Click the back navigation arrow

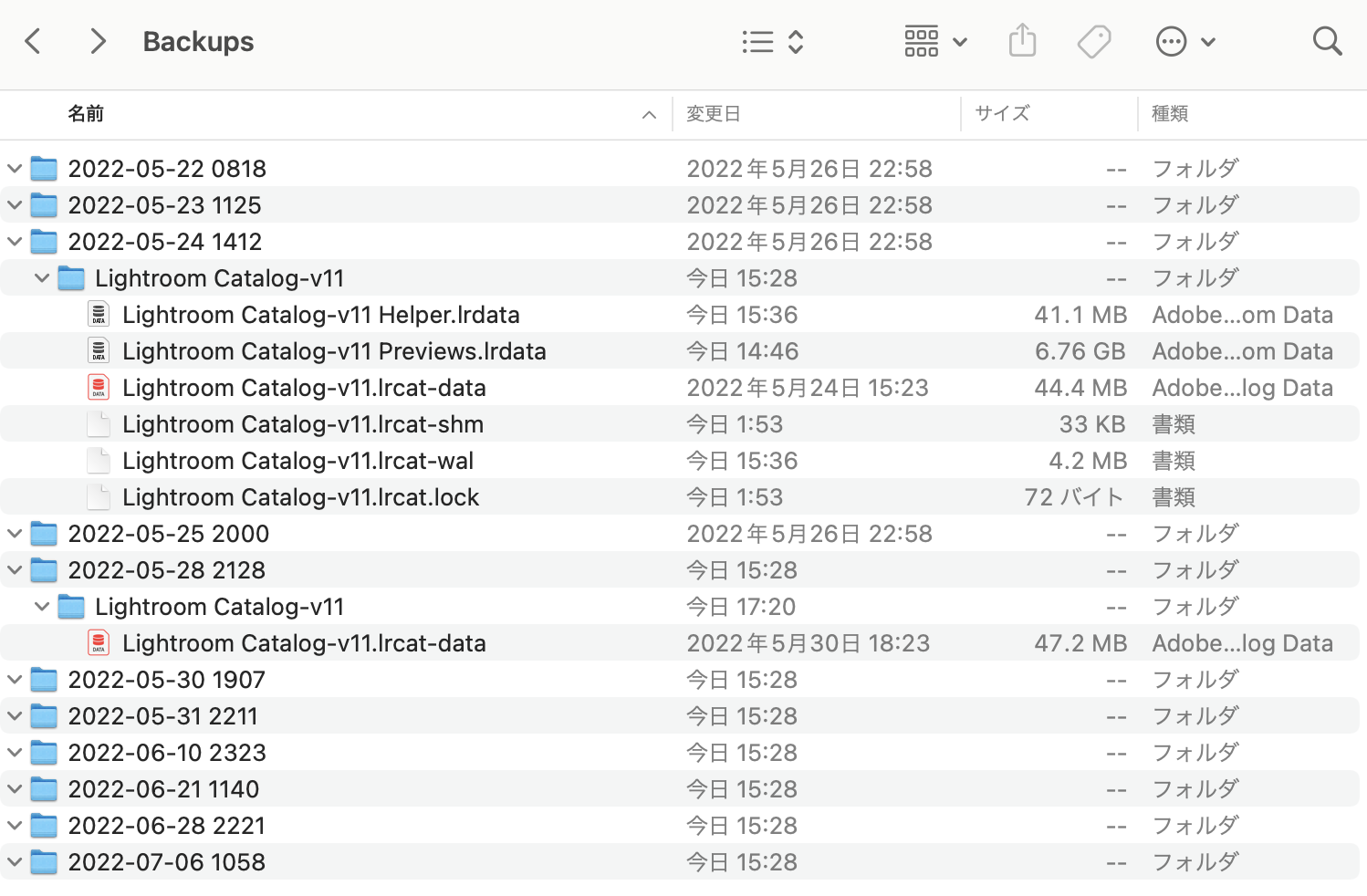tap(34, 41)
